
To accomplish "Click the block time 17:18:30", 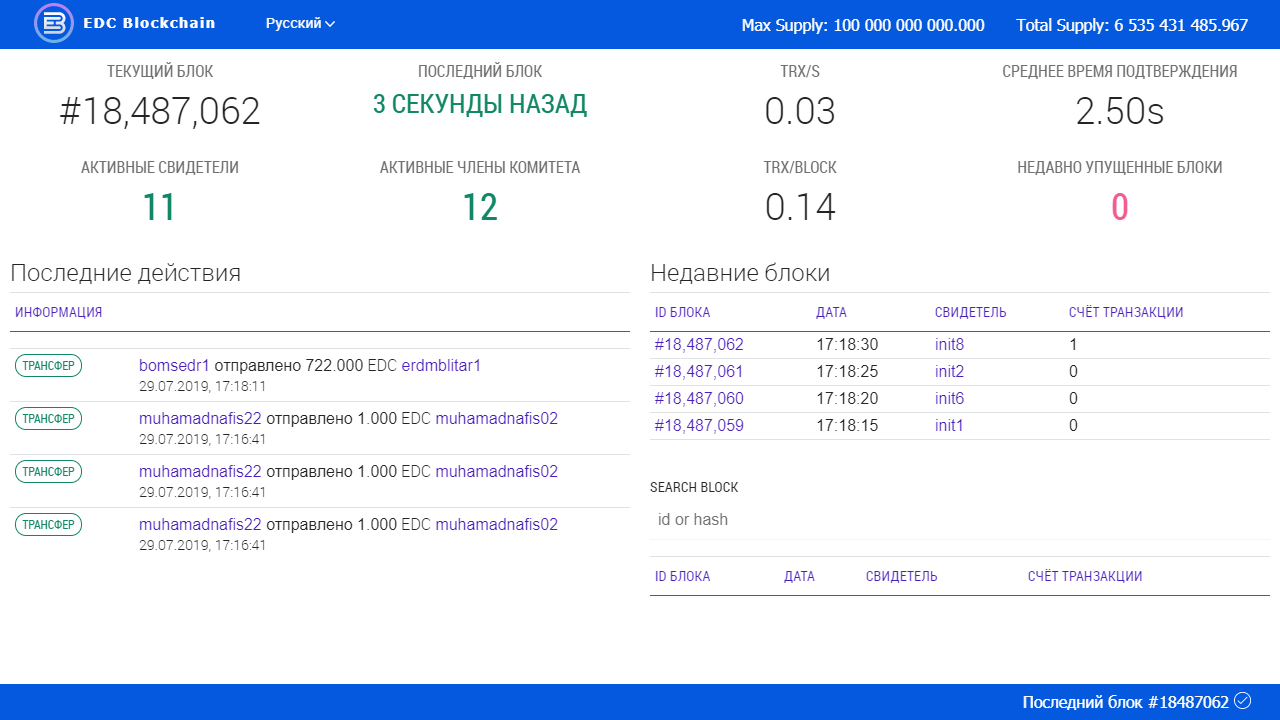I will pyautogui.click(x=847, y=345).
